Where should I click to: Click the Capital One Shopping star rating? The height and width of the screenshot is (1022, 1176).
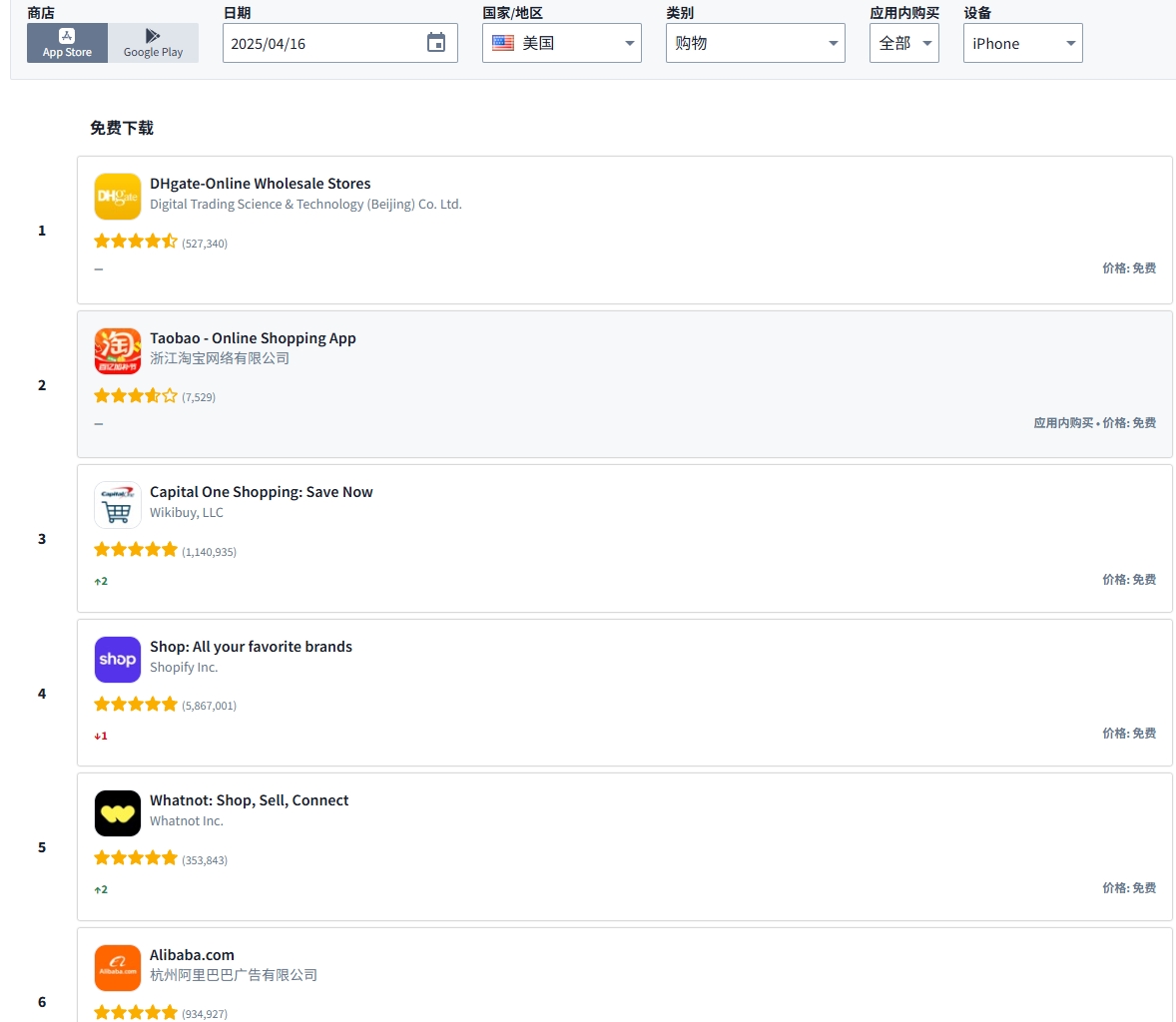(x=136, y=550)
